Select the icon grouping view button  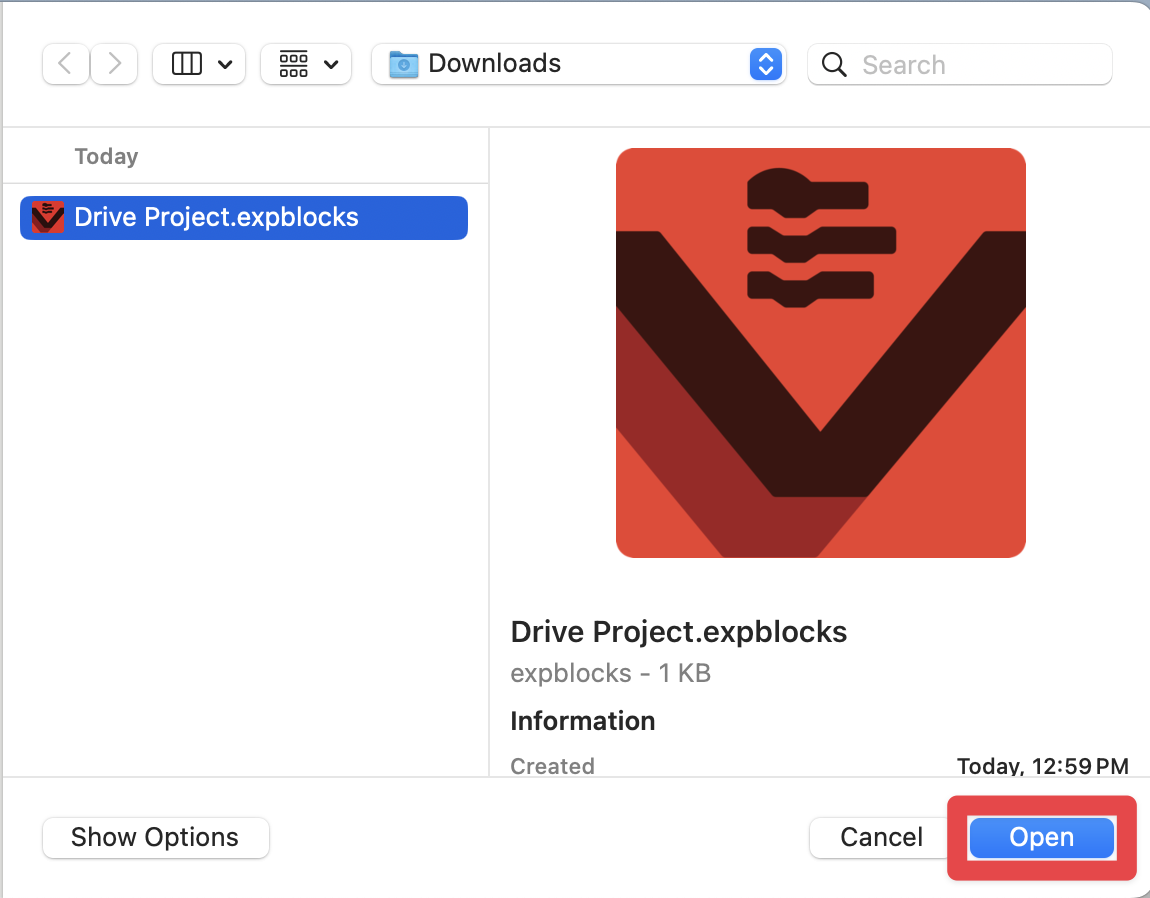[x=294, y=63]
